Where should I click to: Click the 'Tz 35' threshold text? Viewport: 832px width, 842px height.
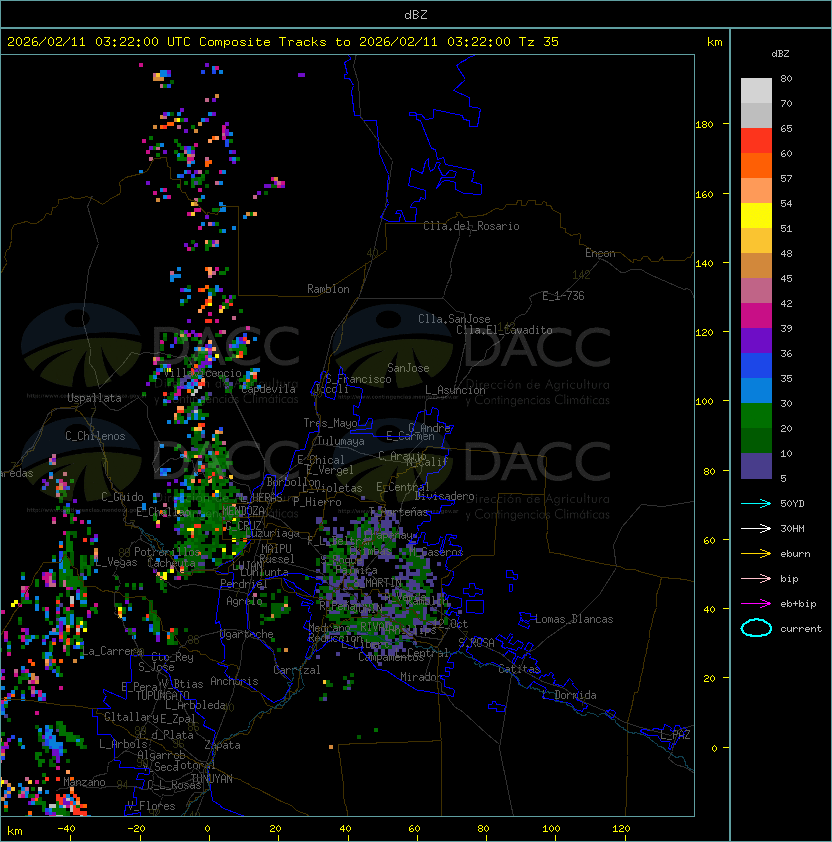tap(539, 42)
